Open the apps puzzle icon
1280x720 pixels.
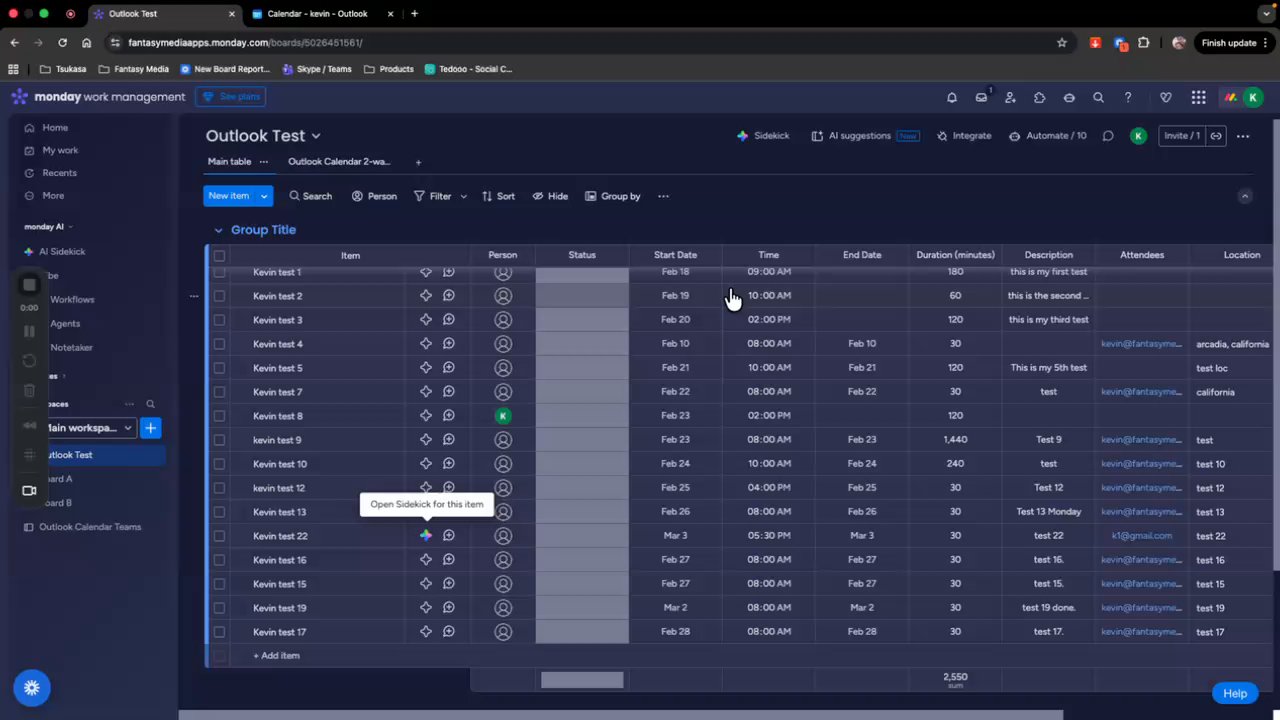click(x=1040, y=97)
